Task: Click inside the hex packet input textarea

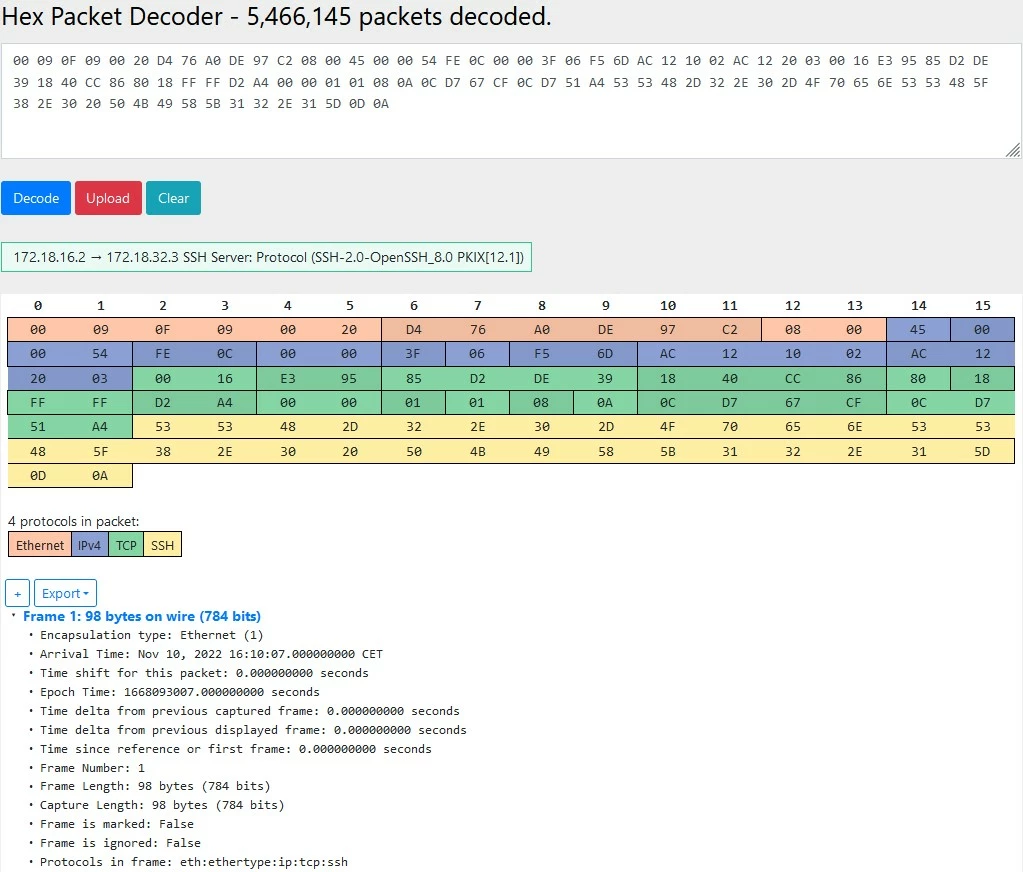Action: [x=511, y=101]
